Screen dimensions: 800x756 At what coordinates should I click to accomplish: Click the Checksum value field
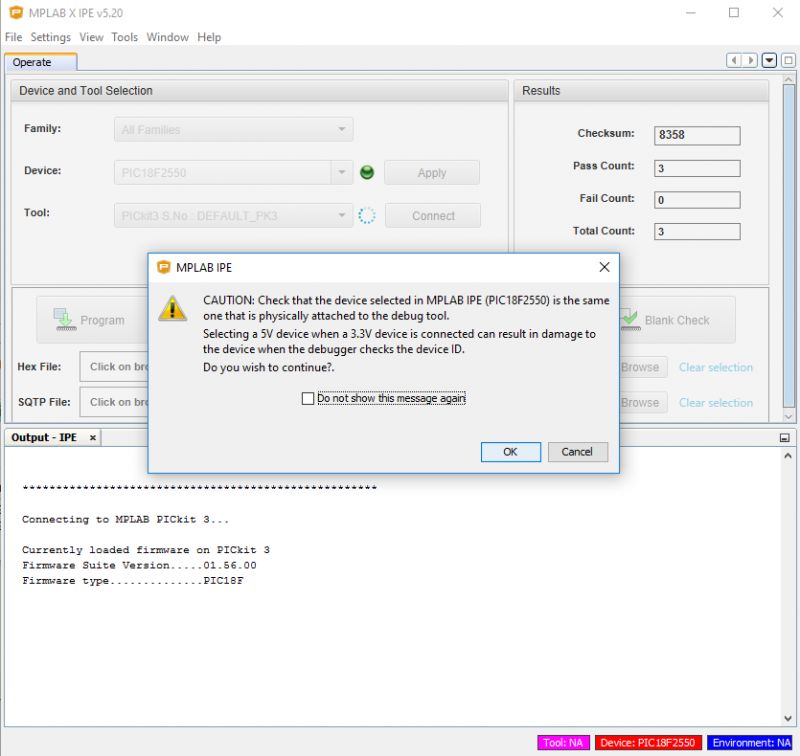click(697, 135)
